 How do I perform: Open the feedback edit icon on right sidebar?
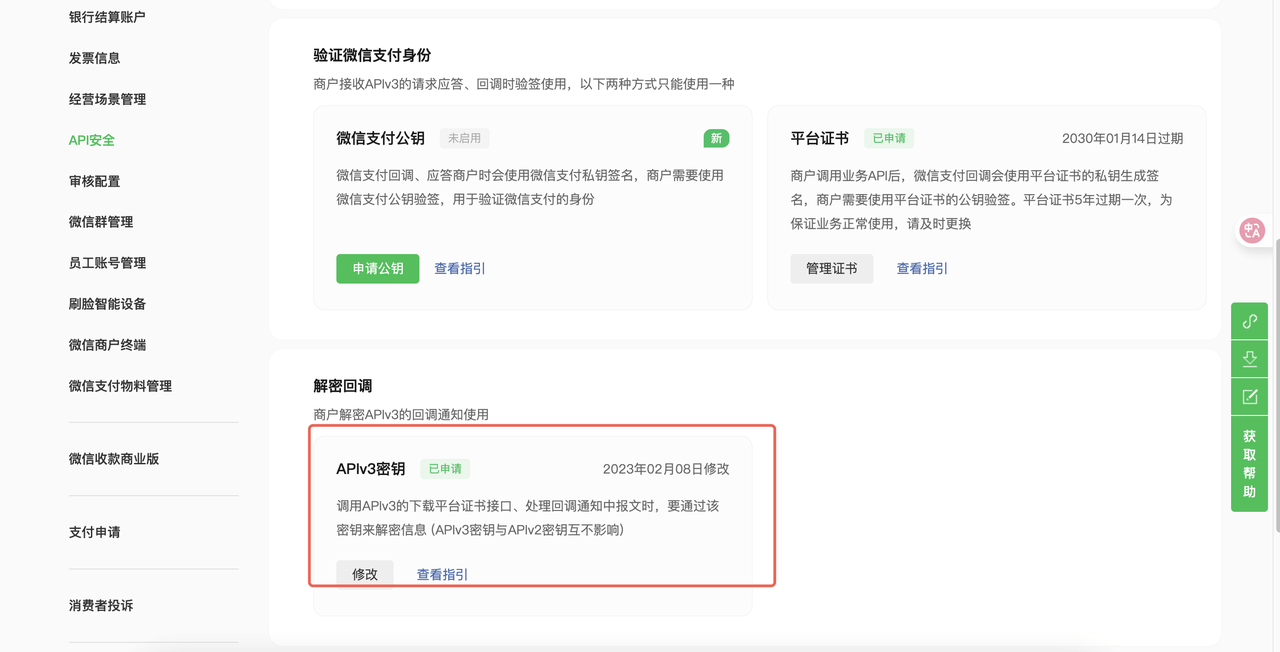pyautogui.click(x=1249, y=395)
